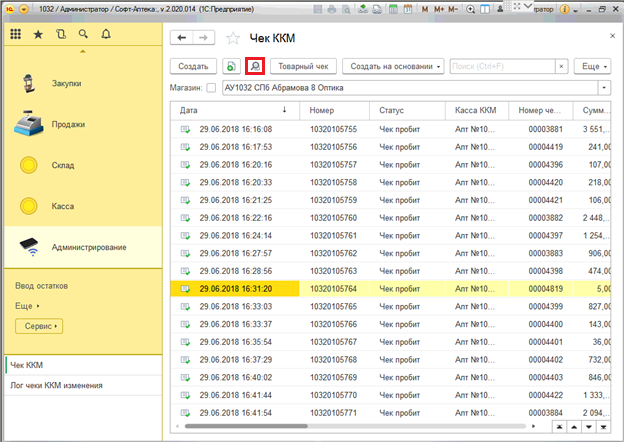Click the red-highlighted find document icon

254,66
